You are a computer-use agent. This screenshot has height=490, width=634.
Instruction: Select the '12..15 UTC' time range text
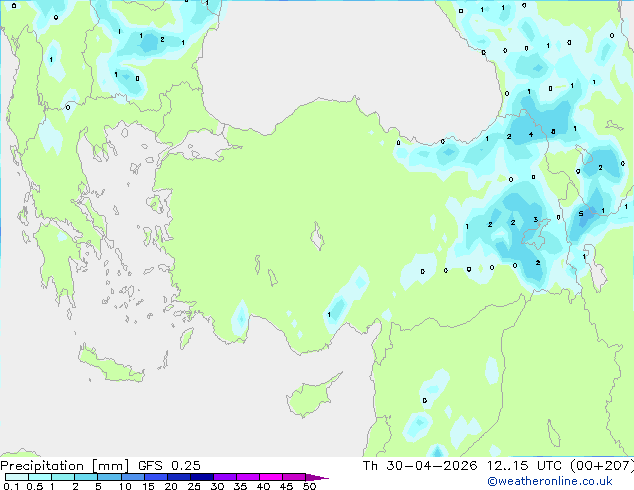pyautogui.click(x=524, y=466)
